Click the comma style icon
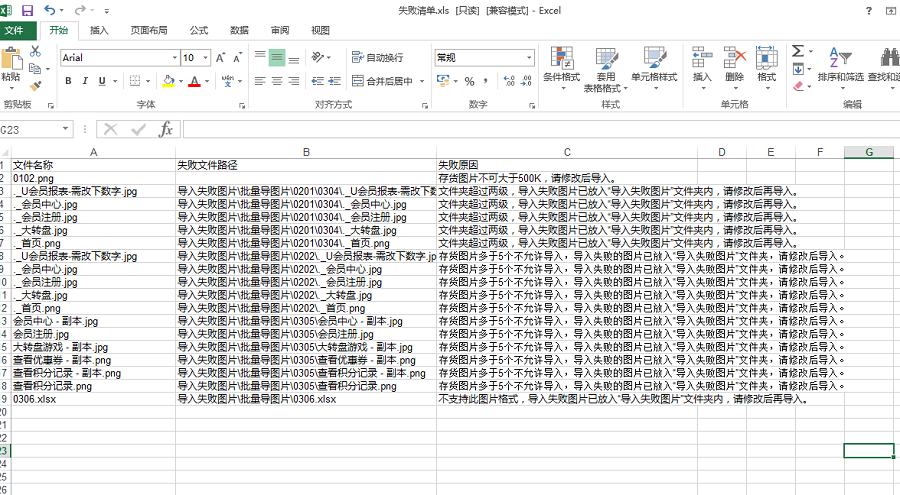 [486, 81]
